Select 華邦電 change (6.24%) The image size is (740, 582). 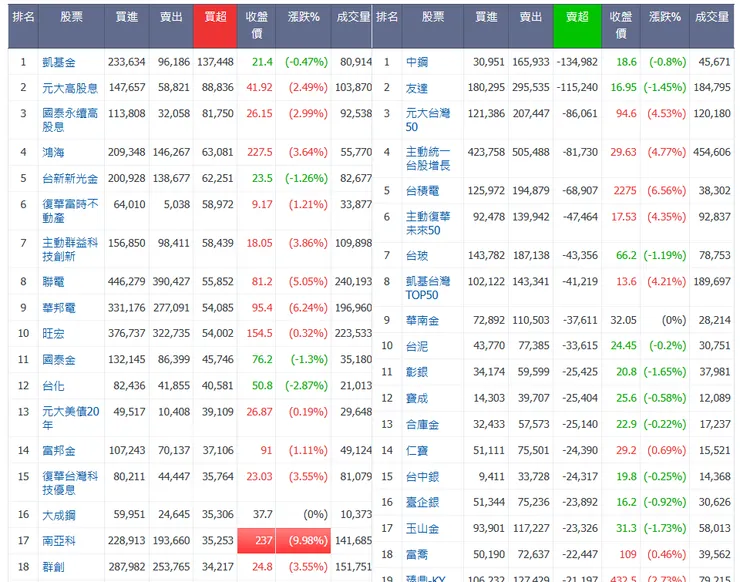coord(308,308)
